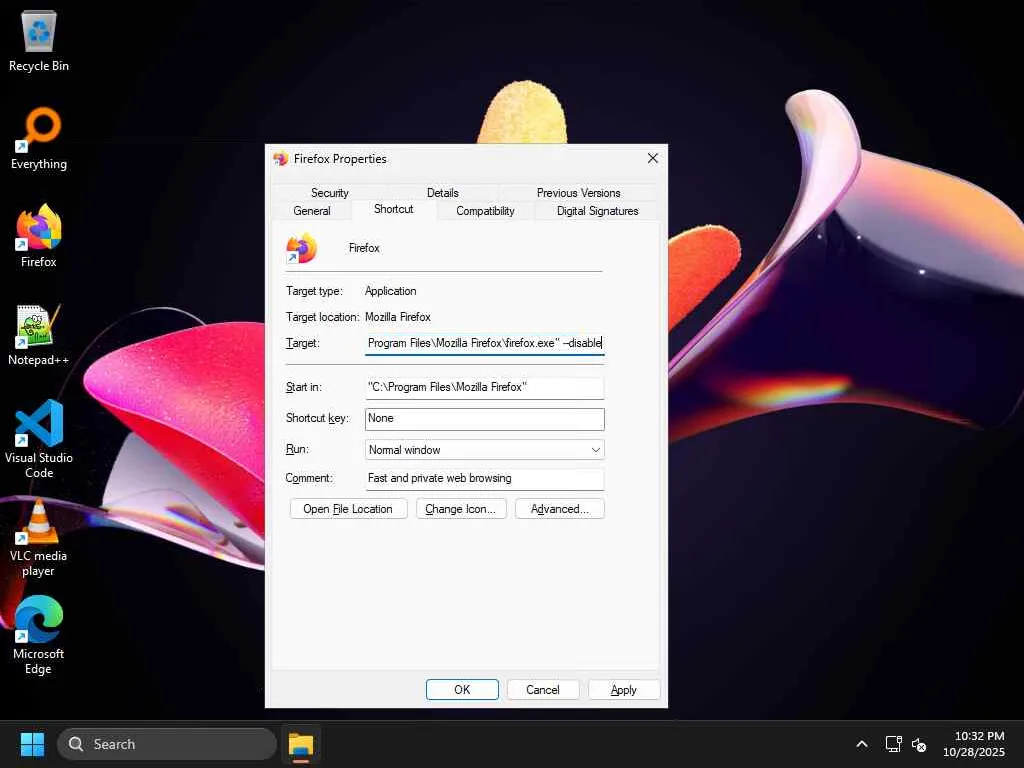Switch to the General tab
Screen dimensions: 1024x768
(x=312, y=211)
